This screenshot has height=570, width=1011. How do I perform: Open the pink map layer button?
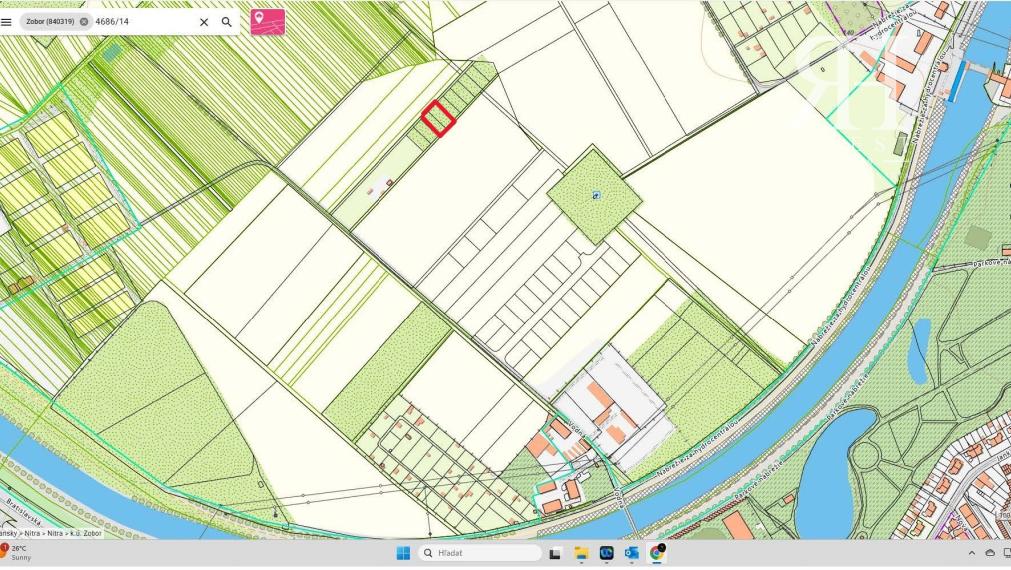coord(267,21)
